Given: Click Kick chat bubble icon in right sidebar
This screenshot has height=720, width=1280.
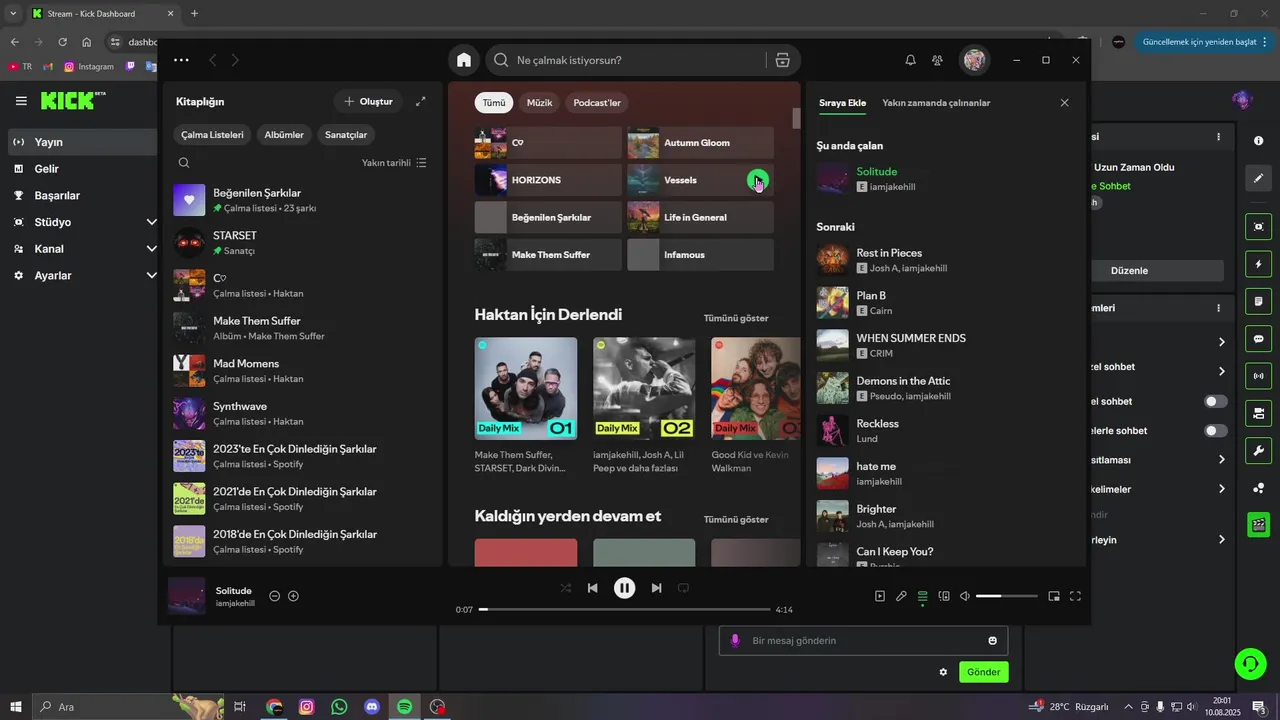Looking at the screenshot, I should tap(1259, 339).
